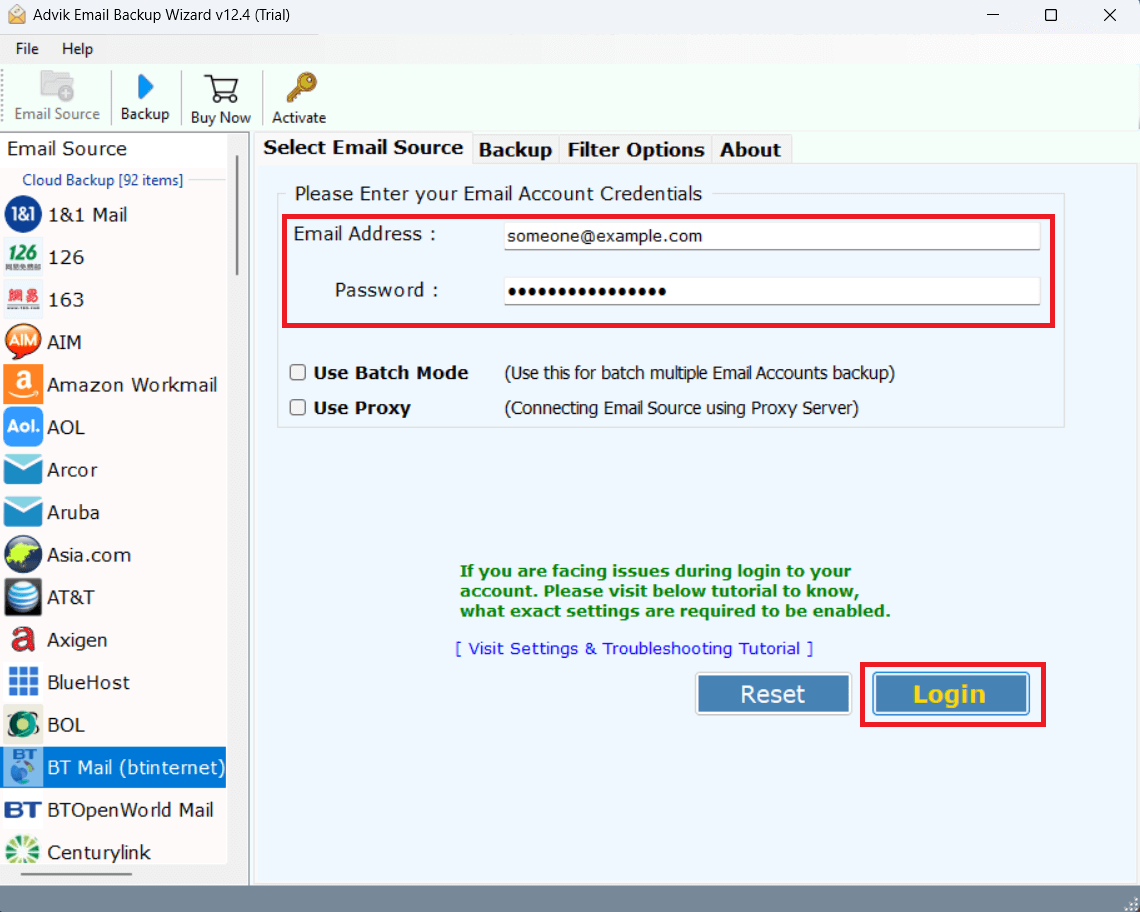Select the Aruba envelope icon
Viewport: 1140px width, 912px height.
tap(23, 512)
